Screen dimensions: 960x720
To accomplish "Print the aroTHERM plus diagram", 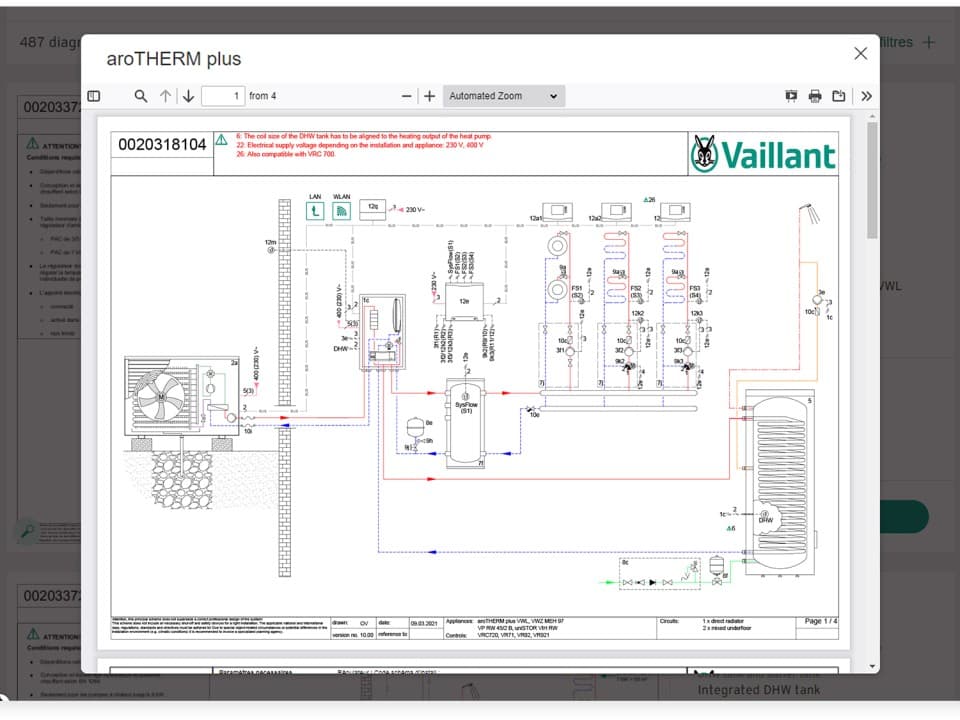I will pyautogui.click(x=815, y=96).
